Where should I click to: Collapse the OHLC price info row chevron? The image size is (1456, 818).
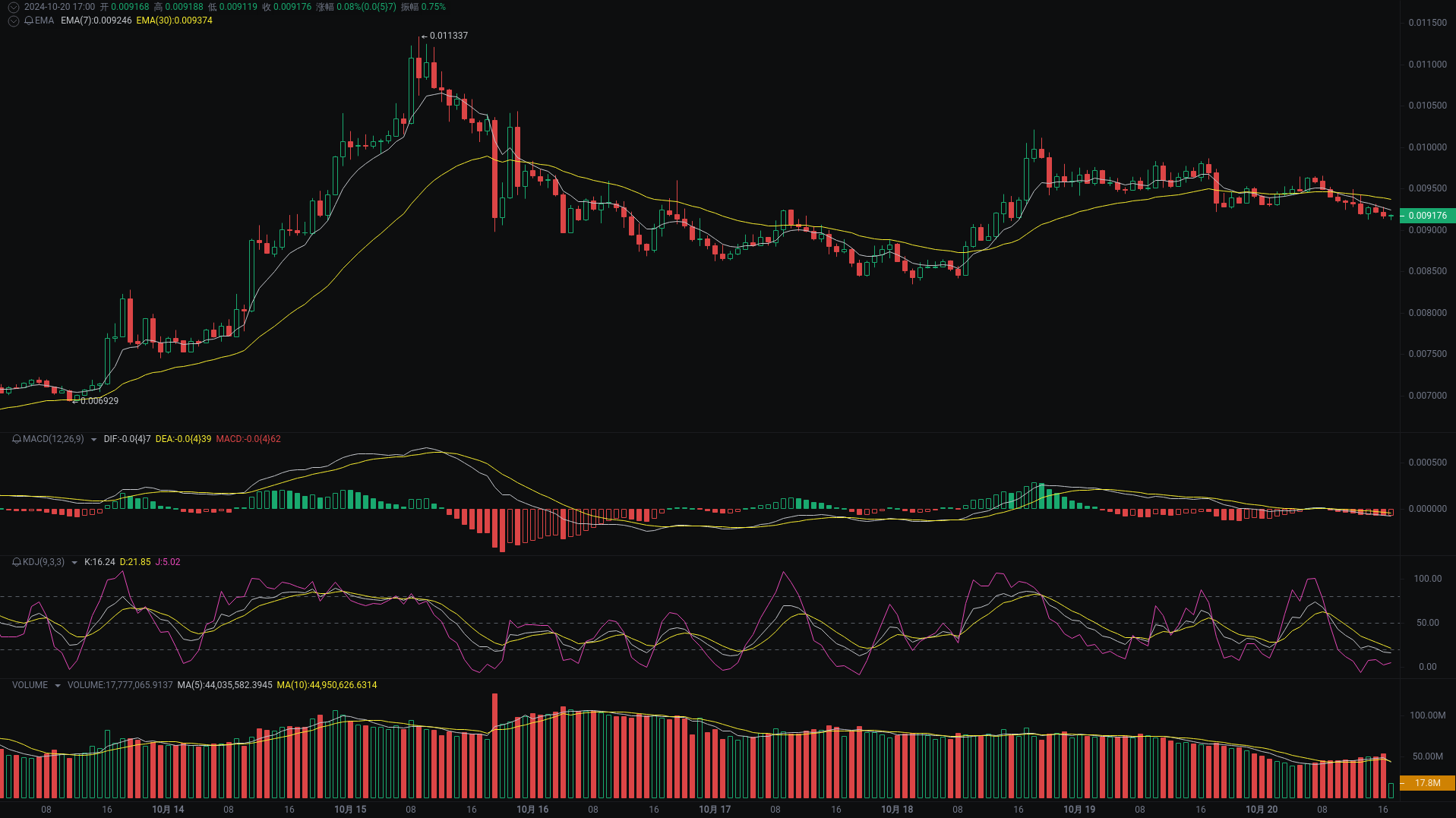point(12,7)
